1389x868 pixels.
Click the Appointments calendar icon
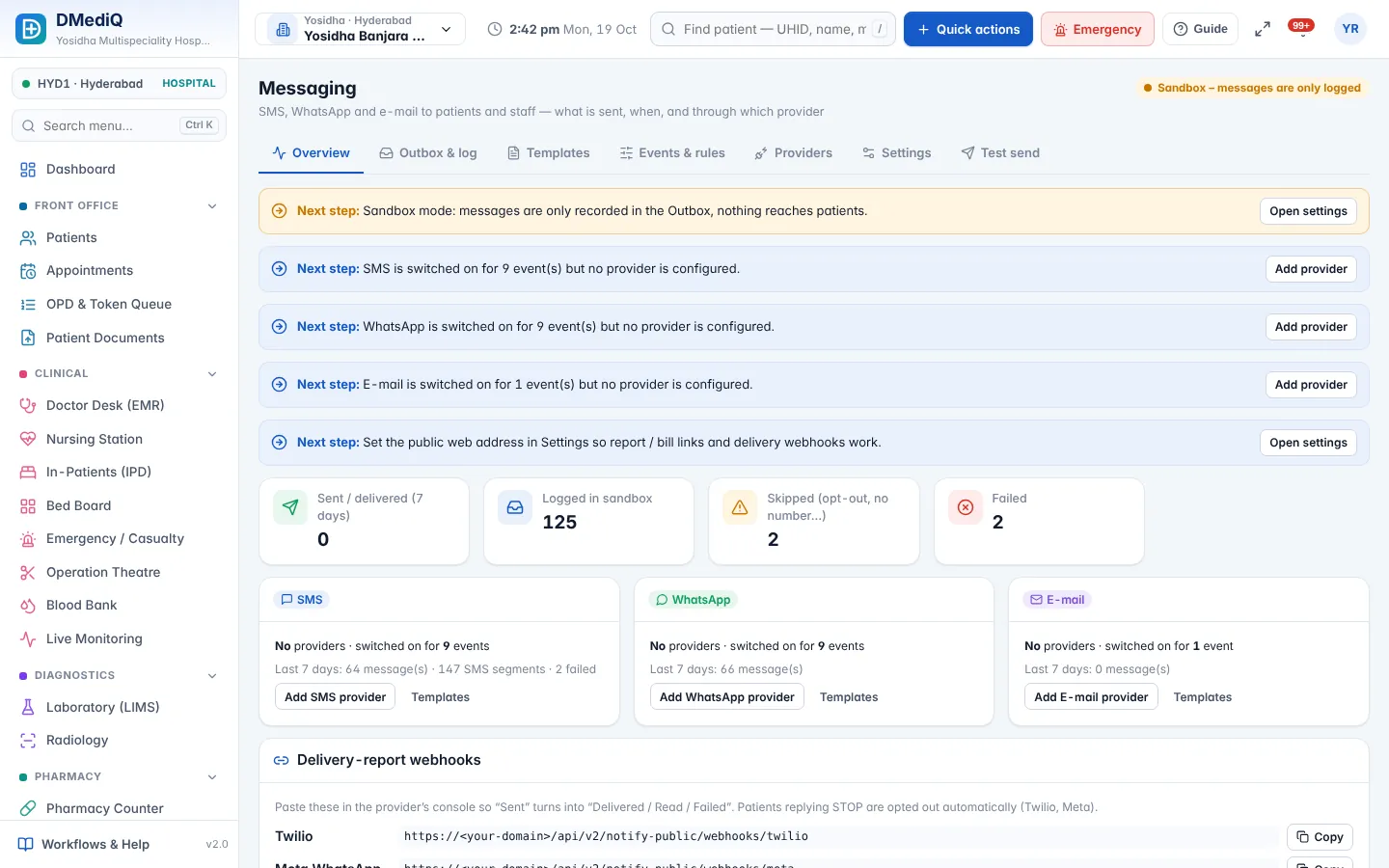28,271
